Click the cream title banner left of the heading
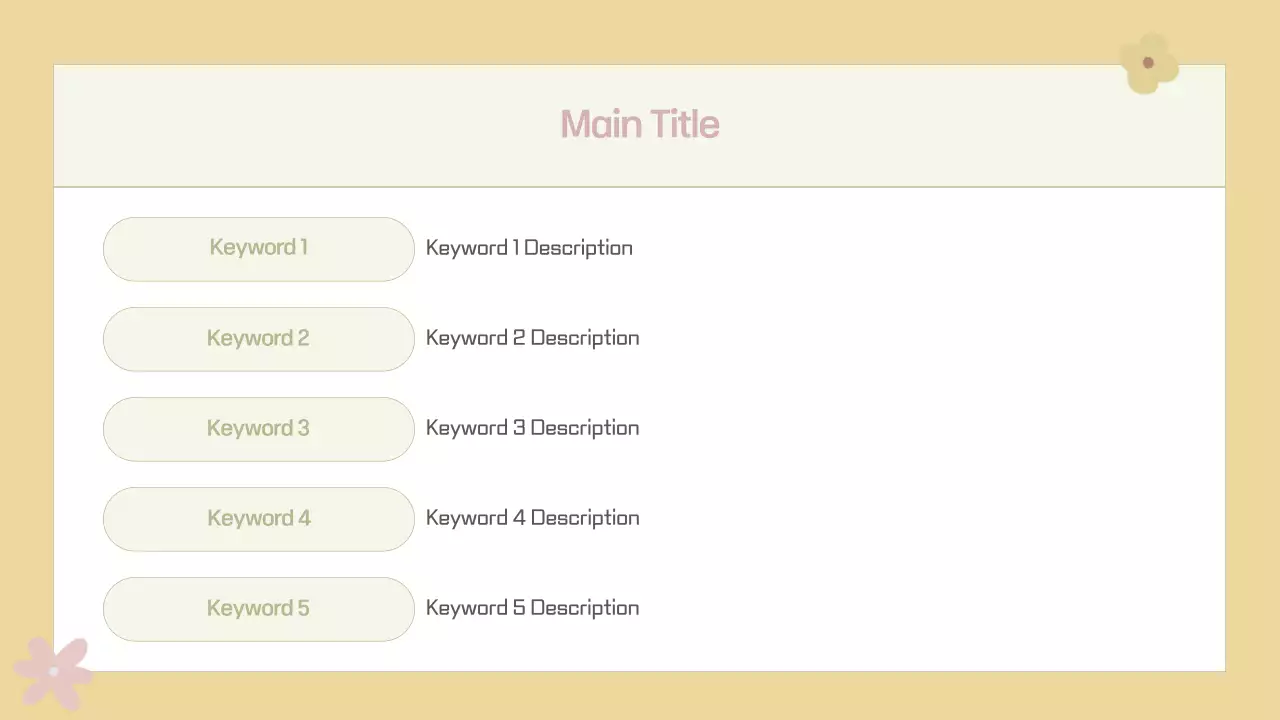 300,125
